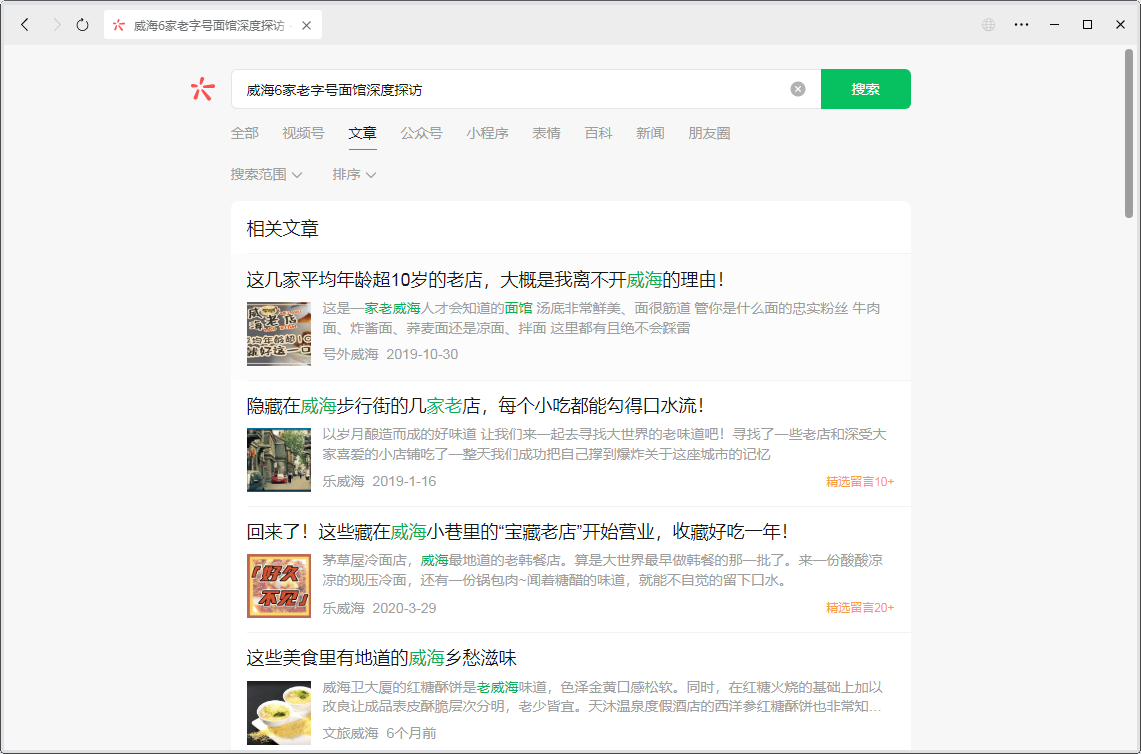The width and height of the screenshot is (1141, 754).
Task: Click street photo thumbnail of 2019-1-16 article
Action: pos(279,460)
